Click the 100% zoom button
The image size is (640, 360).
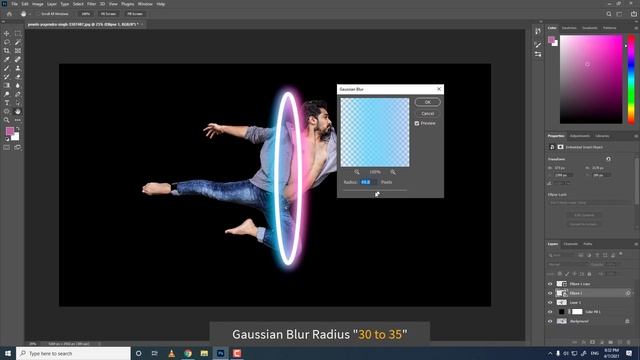click(85, 14)
